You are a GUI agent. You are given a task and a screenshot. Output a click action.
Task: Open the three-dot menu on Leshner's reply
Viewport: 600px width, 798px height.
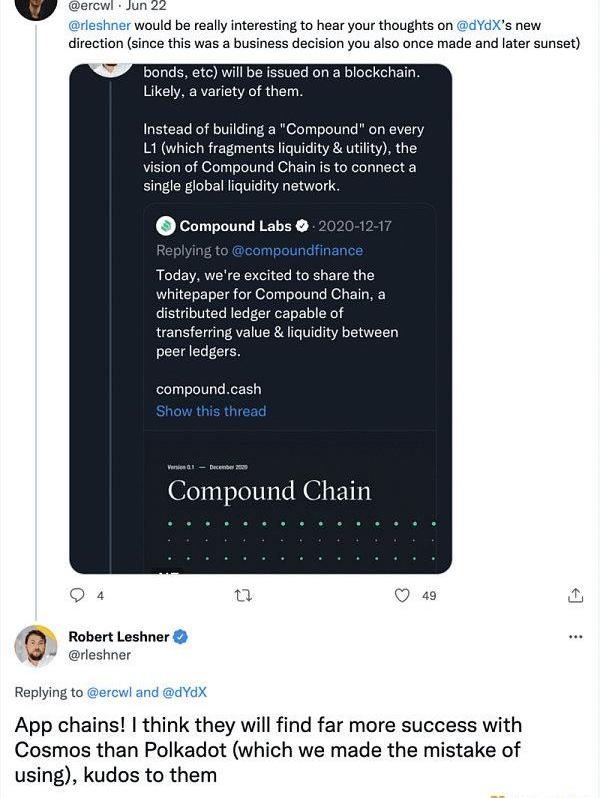(x=575, y=637)
